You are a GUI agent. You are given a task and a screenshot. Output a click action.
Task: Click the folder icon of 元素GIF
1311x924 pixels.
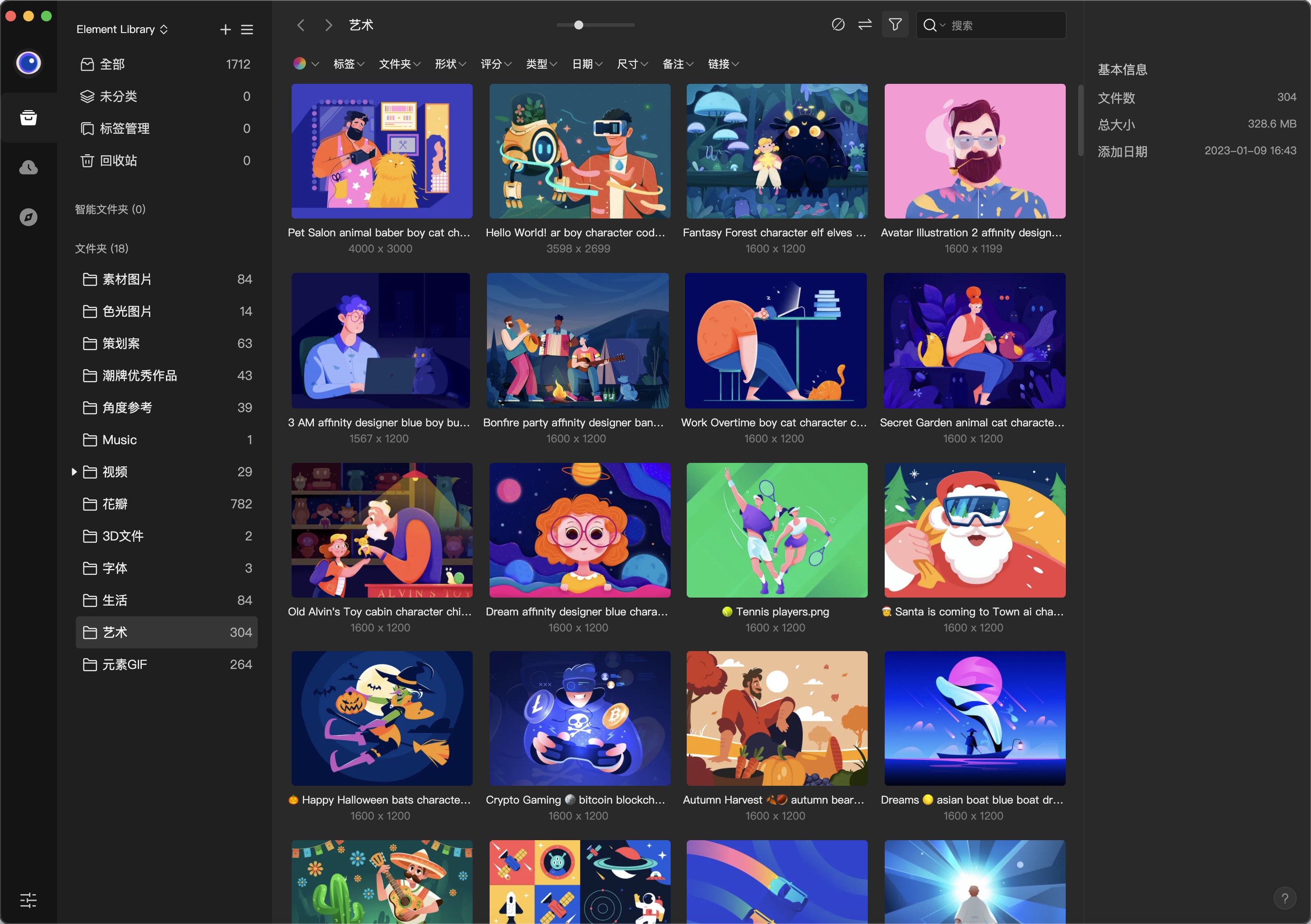pos(90,664)
